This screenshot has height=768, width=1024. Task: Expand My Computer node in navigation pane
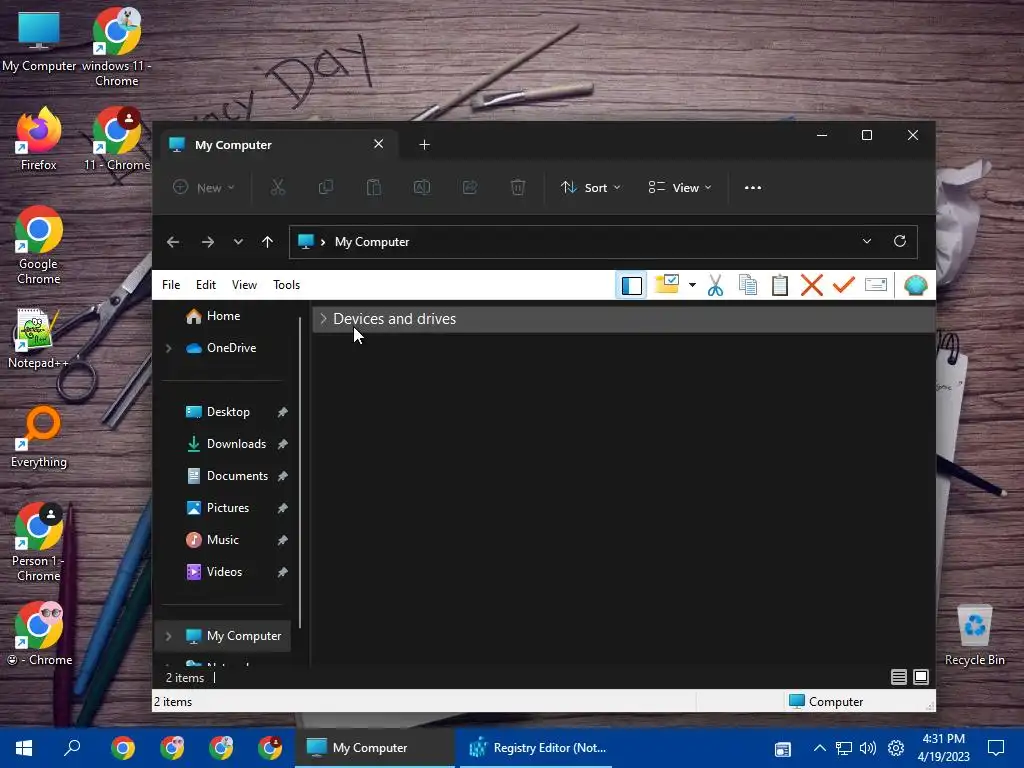pyautogui.click(x=168, y=636)
